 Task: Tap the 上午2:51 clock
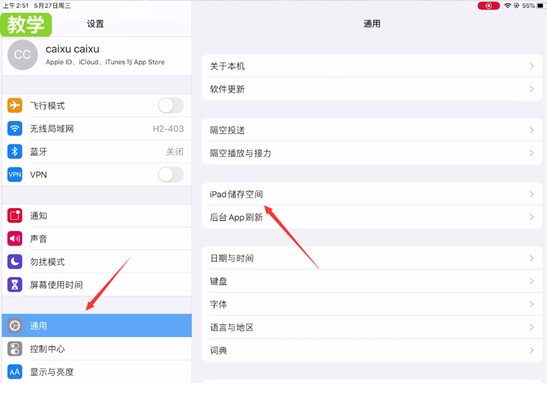16,6
